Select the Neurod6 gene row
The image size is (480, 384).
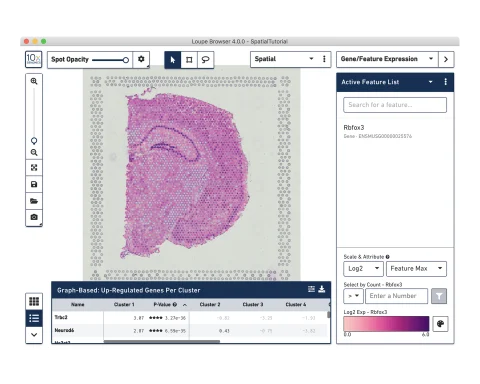coord(190,331)
